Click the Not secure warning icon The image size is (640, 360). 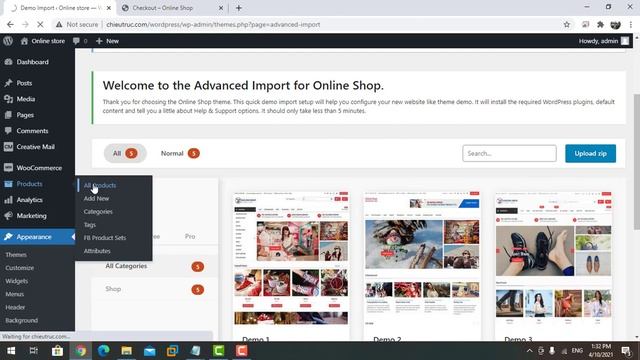[x=59, y=24]
